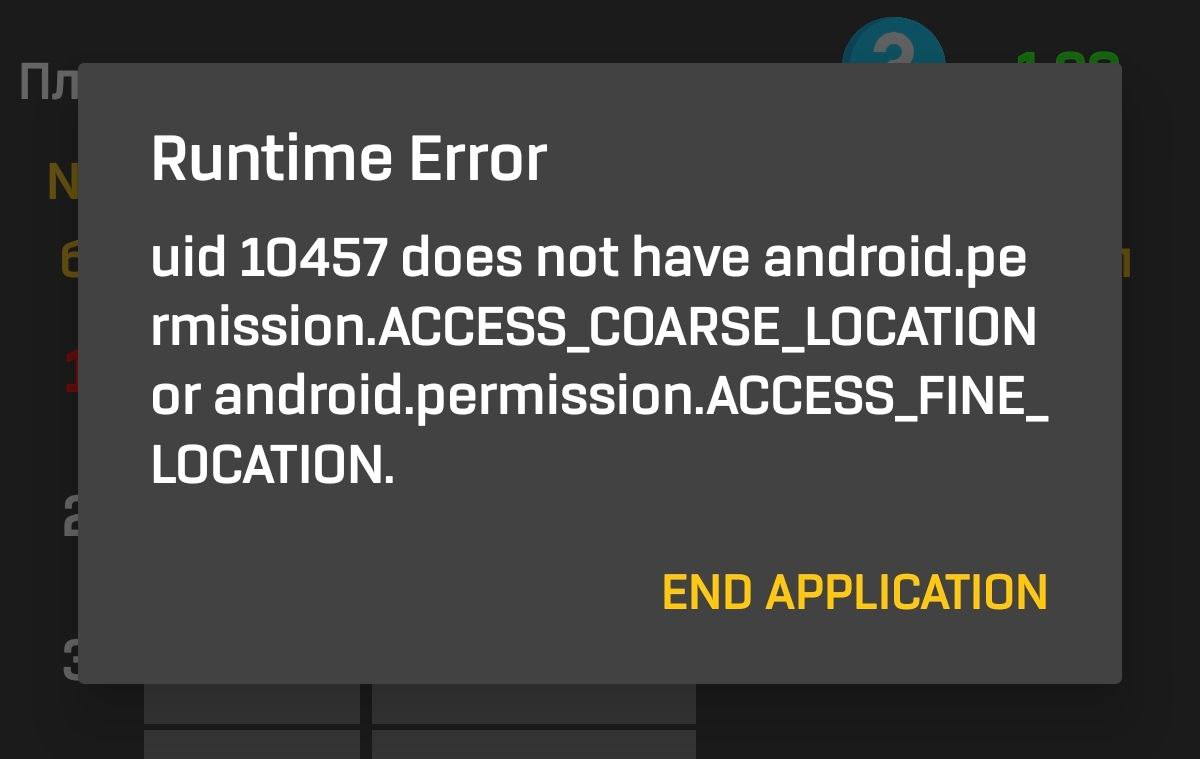Tap the END APPLICATION button
Image resolution: width=1200 pixels, height=759 pixels.
pos(855,592)
